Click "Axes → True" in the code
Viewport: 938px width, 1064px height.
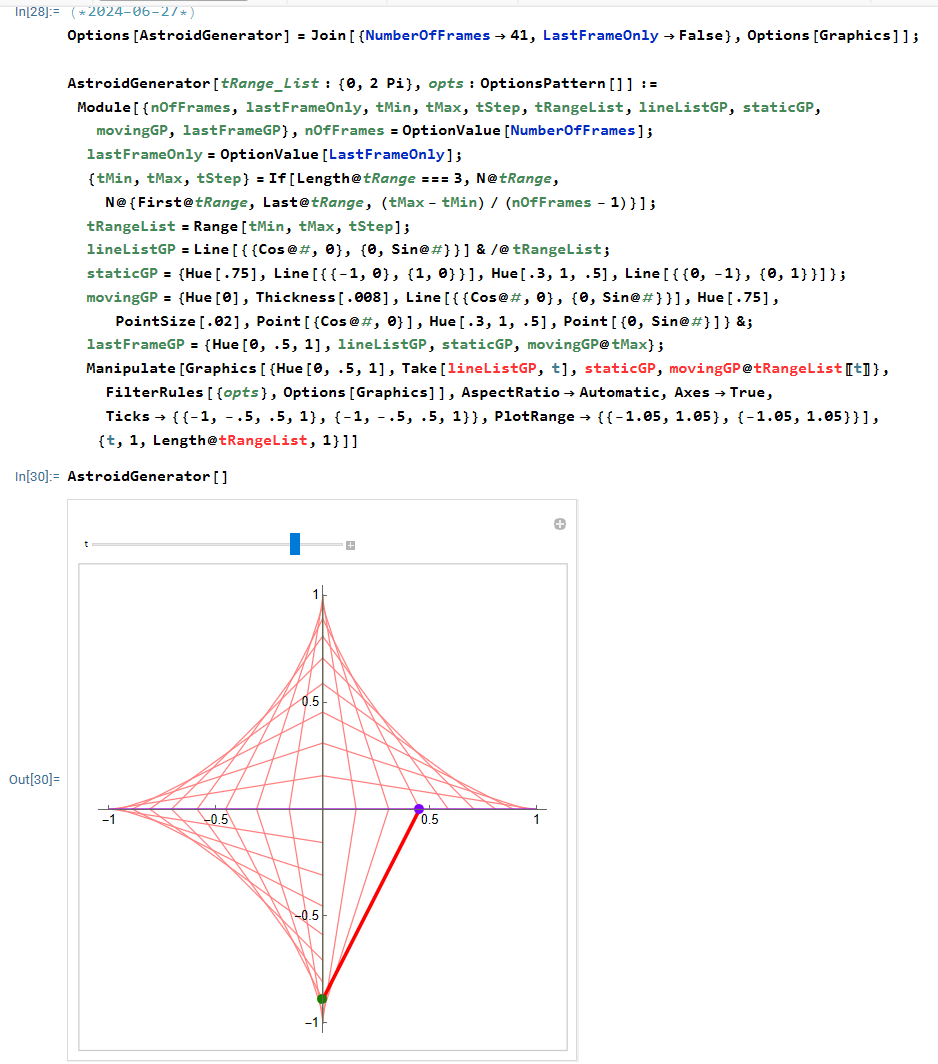719,392
